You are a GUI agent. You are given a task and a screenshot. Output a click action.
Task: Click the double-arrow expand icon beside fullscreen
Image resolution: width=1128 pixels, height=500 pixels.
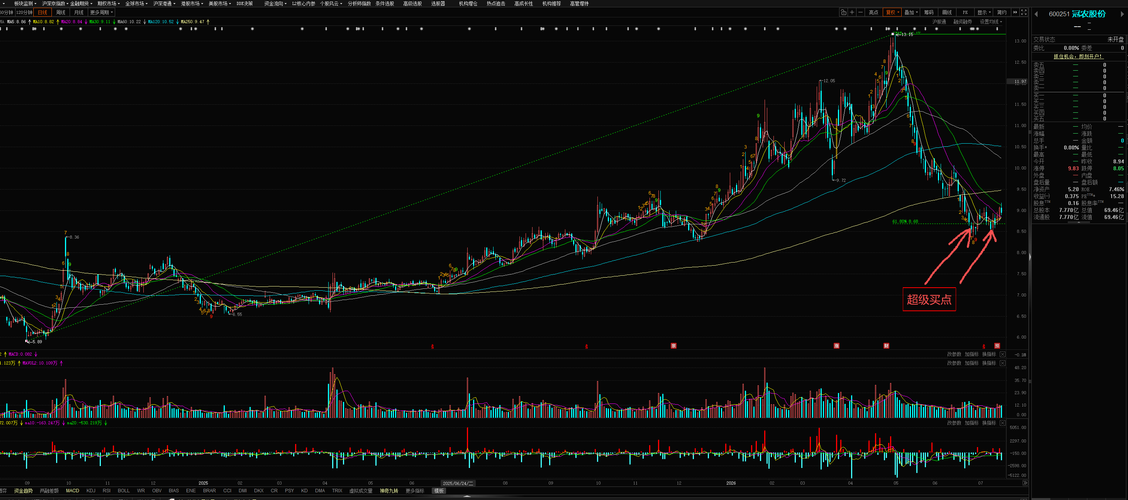[1014, 12]
